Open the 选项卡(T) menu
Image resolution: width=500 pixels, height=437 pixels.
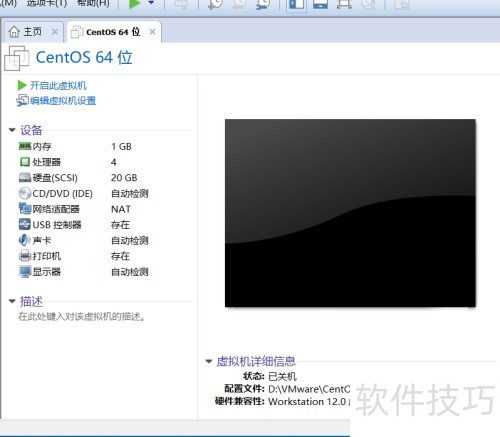pyautogui.click(x=47, y=3)
